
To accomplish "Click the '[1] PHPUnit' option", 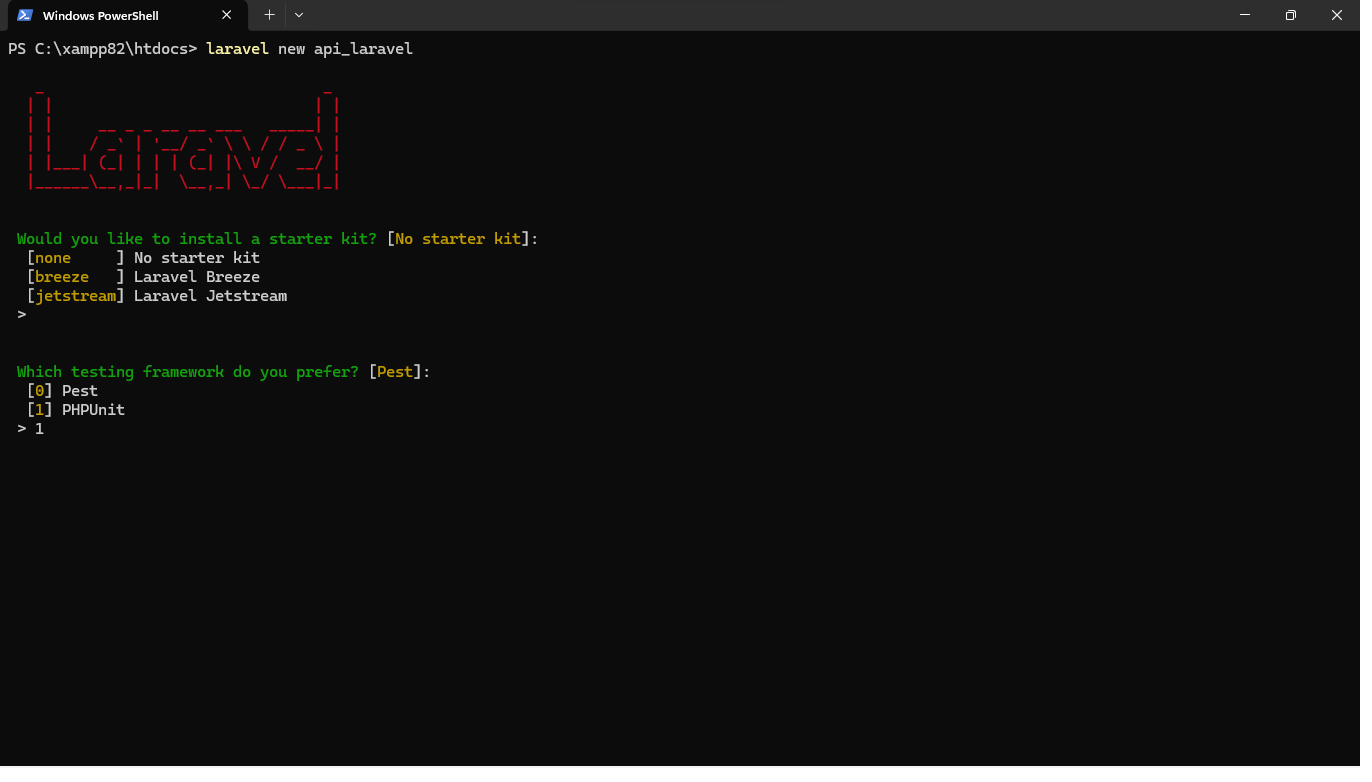I will tap(76, 410).
